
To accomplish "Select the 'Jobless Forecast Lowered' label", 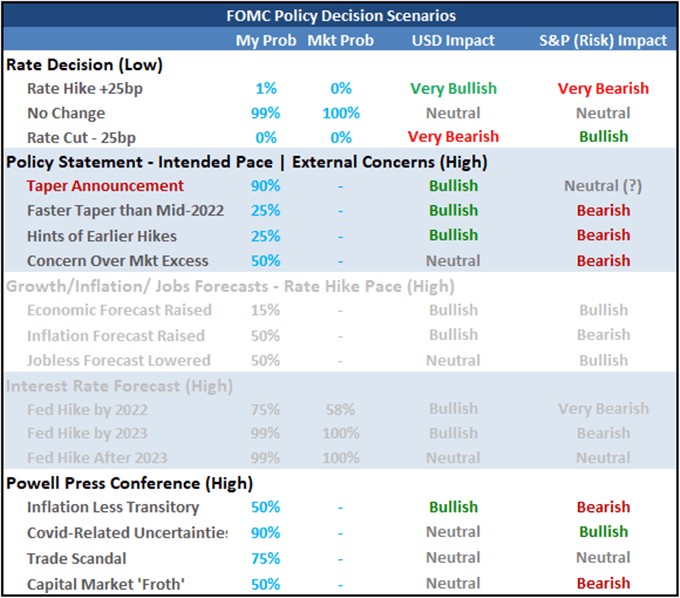I will 119,361.
